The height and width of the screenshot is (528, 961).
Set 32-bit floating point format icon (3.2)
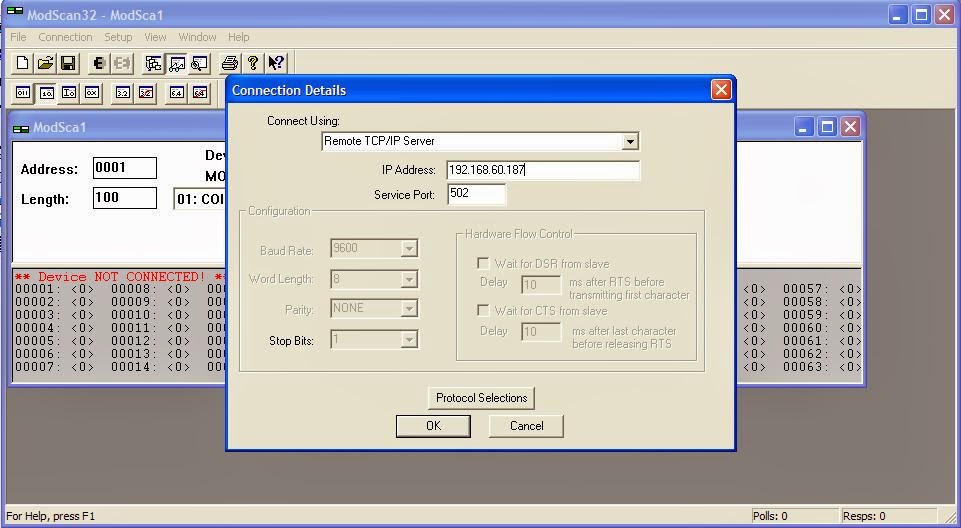pos(123,93)
